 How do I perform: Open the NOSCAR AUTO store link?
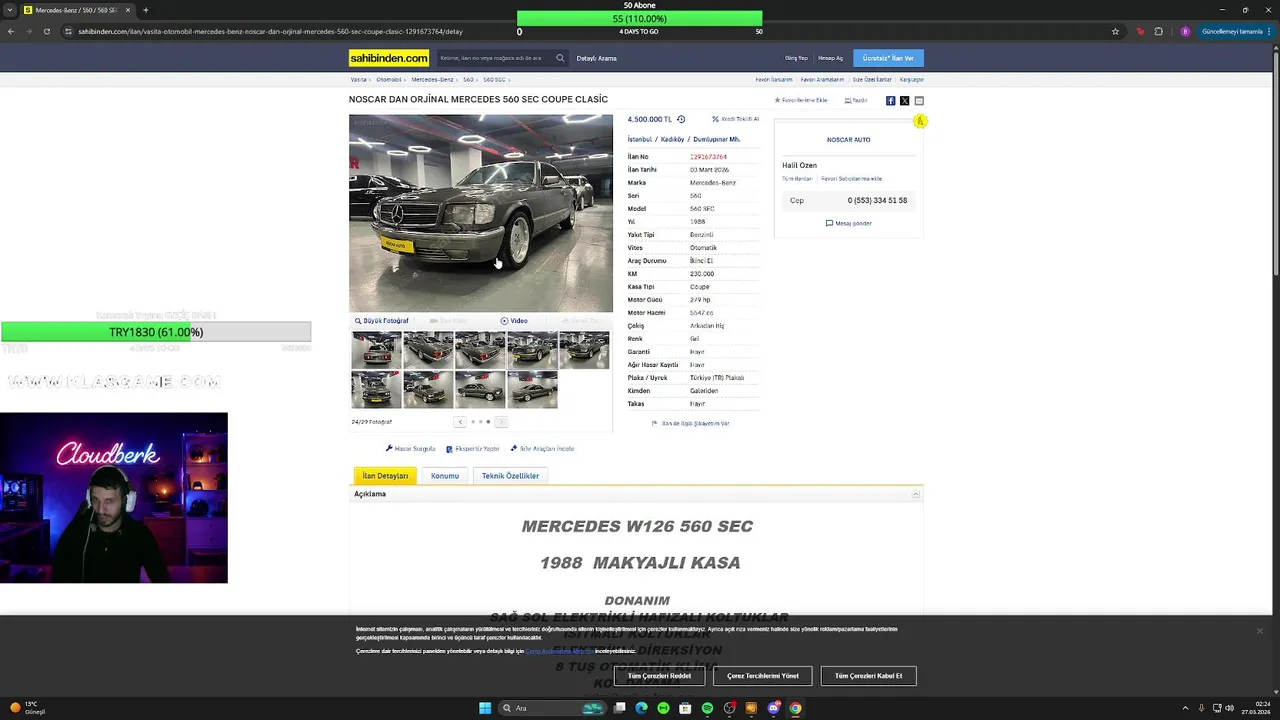pyautogui.click(x=848, y=140)
